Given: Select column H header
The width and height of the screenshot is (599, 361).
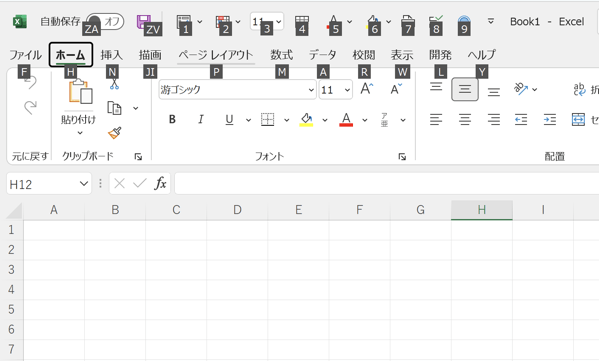Looking at the screenshot, I should point(482,210).
